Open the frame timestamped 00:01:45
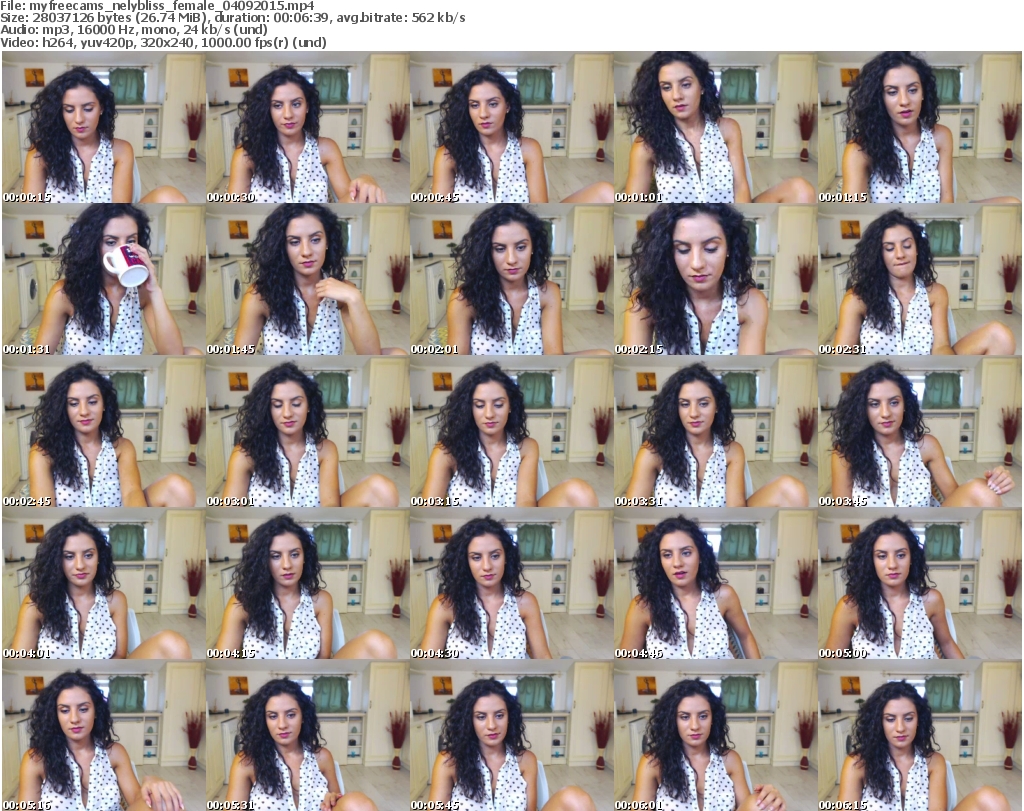1024x811 pixels. (307, 279)
